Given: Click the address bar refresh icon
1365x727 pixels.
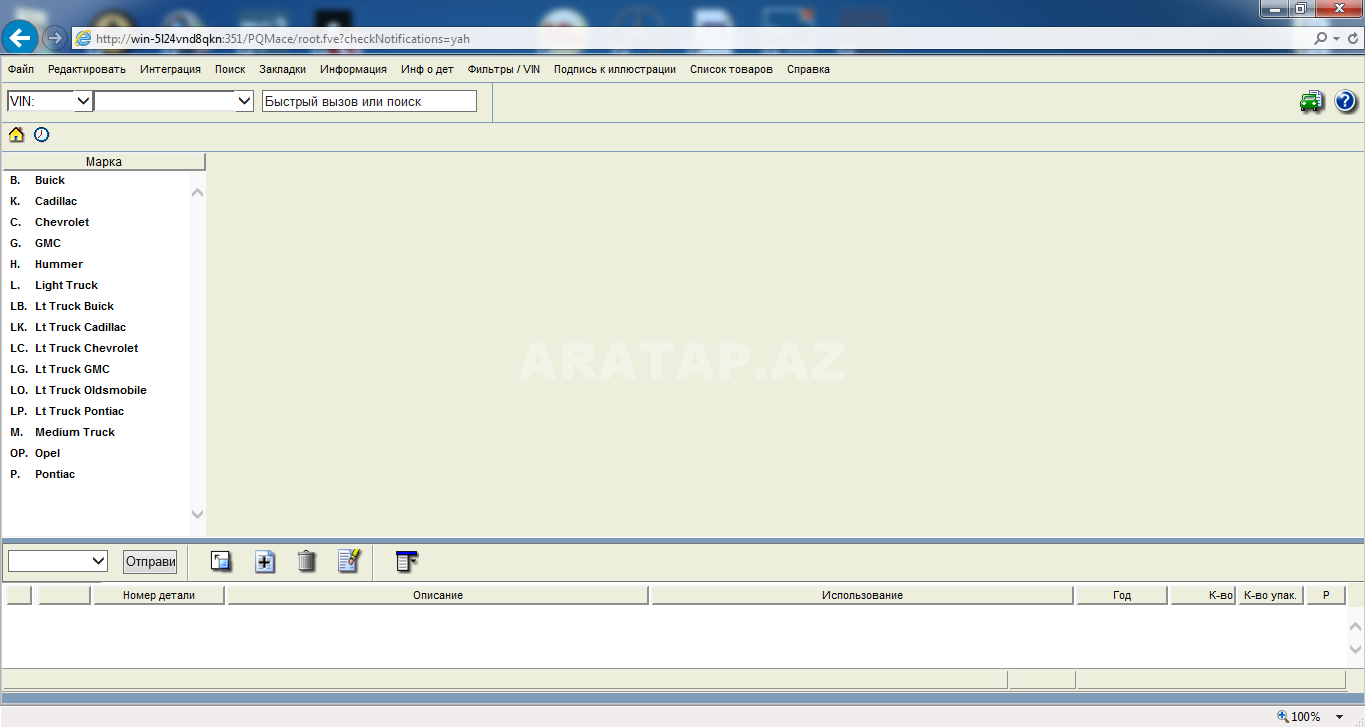Looking at the screenshot, I should coord(1351,39).
